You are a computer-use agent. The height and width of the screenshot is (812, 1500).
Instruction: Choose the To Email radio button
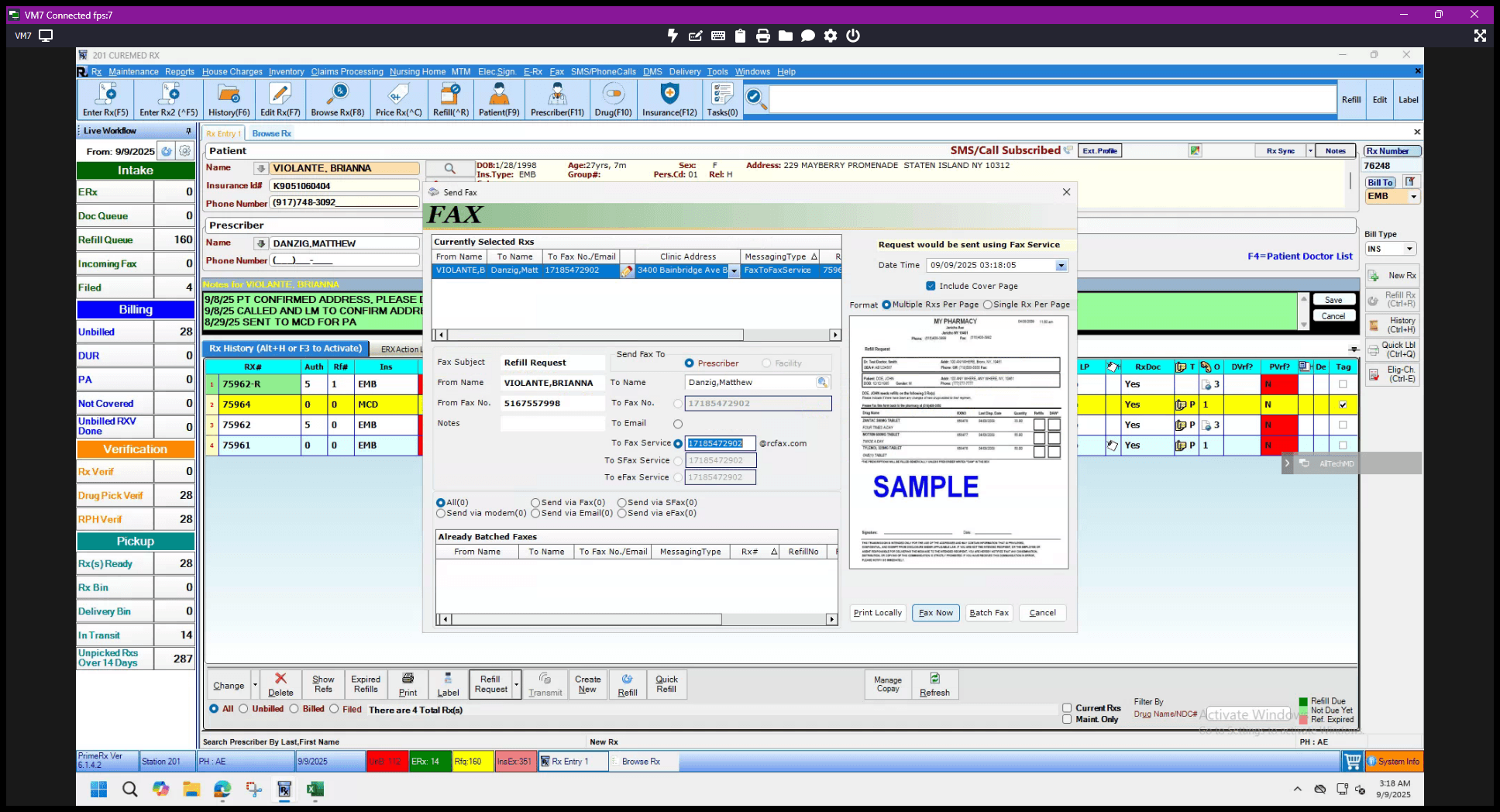[678, 424]
